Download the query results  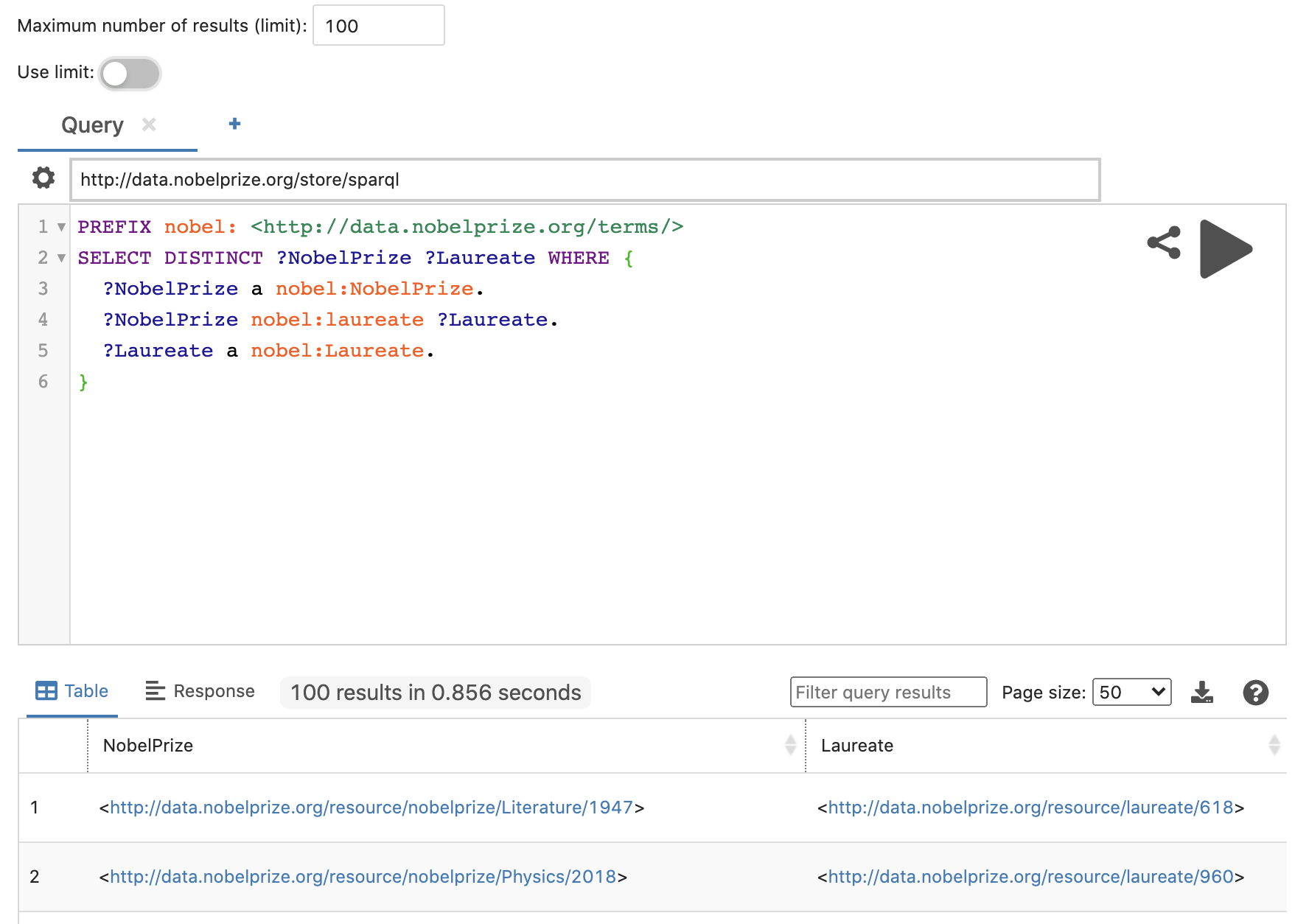tap(1202, 693)
